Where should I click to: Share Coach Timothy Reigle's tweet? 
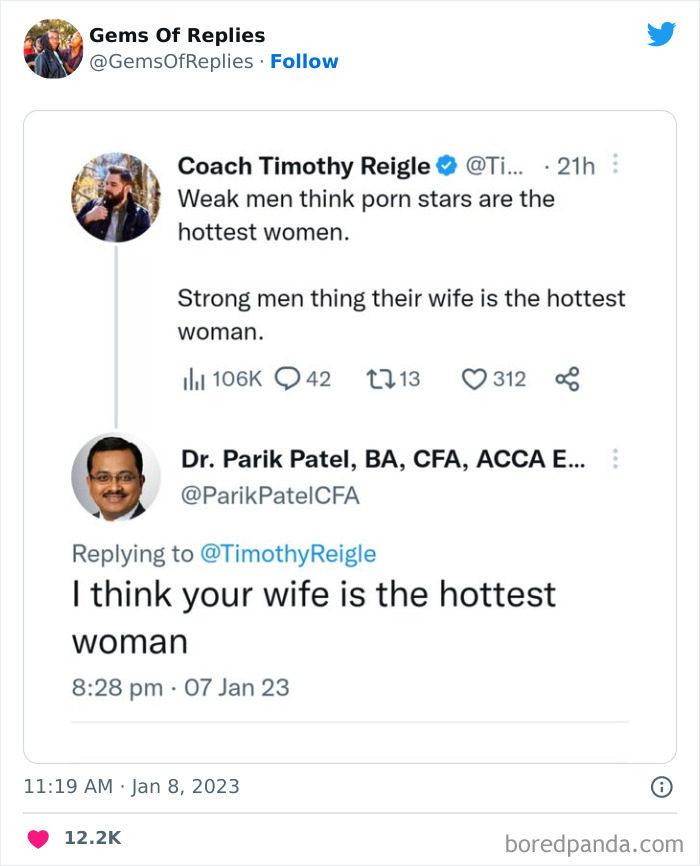click(567, 378)
